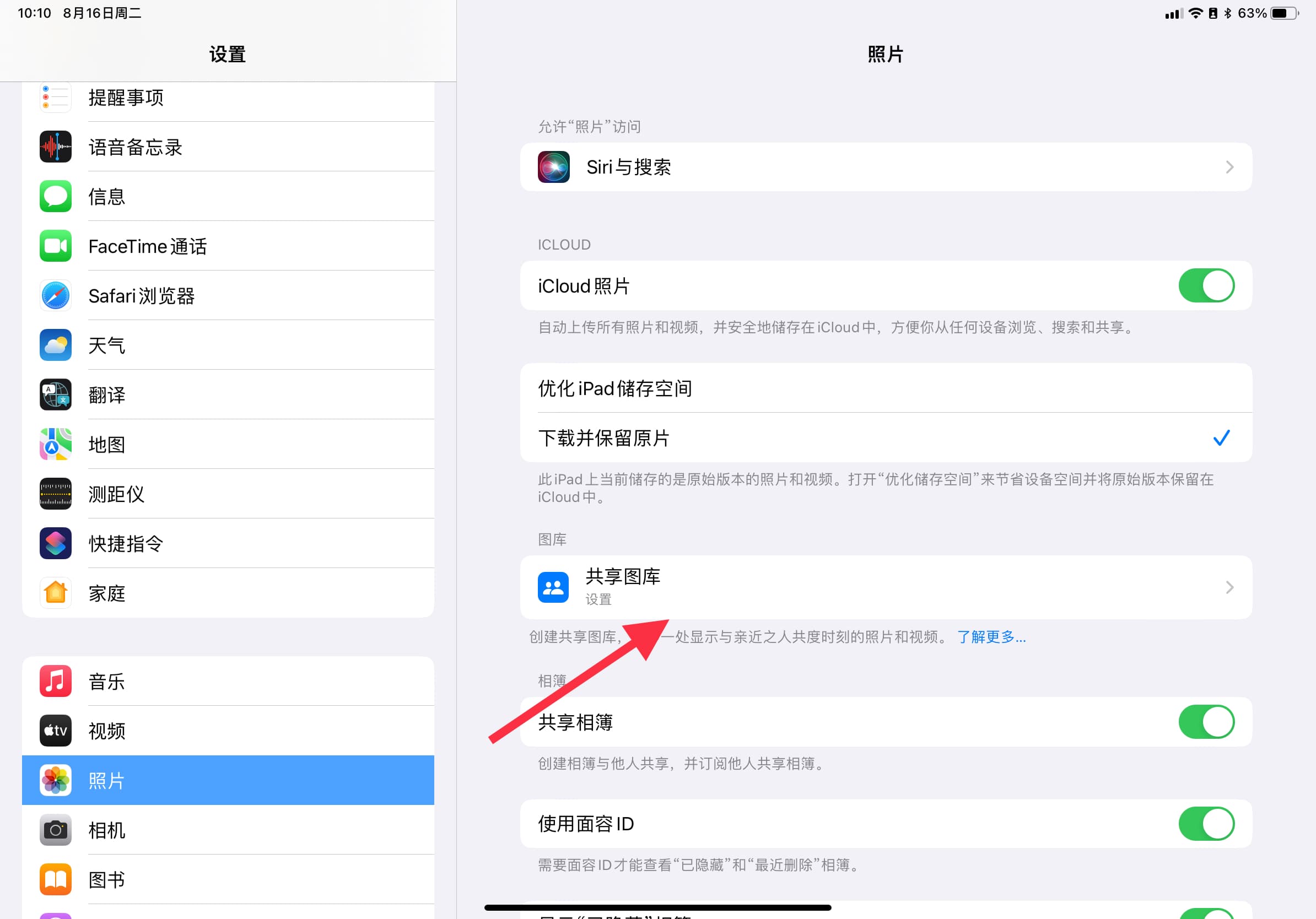Tap the Measure (测距仪) ruler icon
The image size is (1316, 919).
[x=56, y=494]
